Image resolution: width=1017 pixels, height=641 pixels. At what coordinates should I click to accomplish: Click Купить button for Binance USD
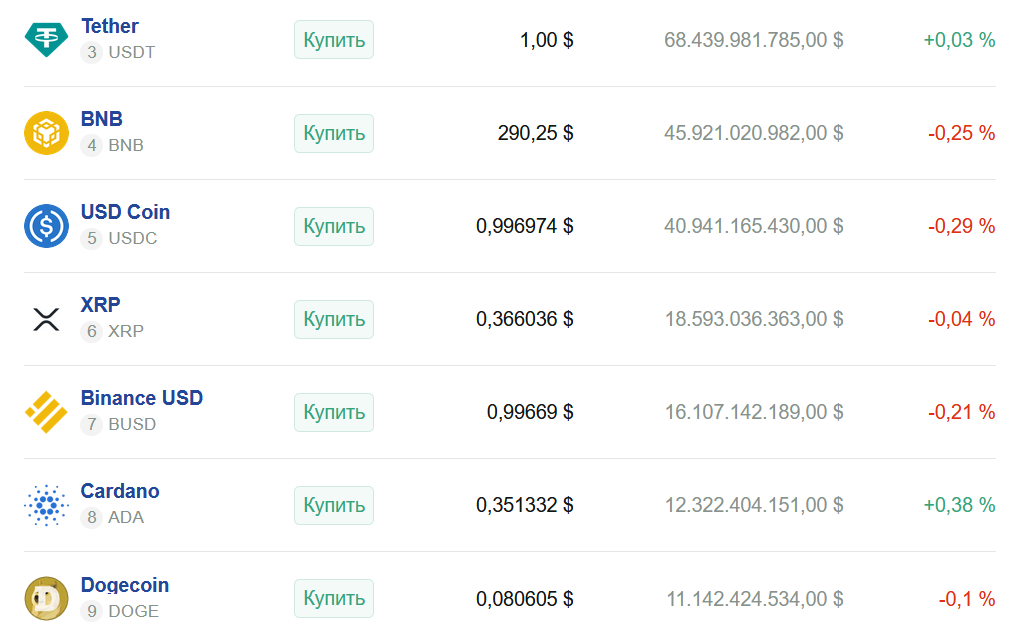(x=334, y=412)
